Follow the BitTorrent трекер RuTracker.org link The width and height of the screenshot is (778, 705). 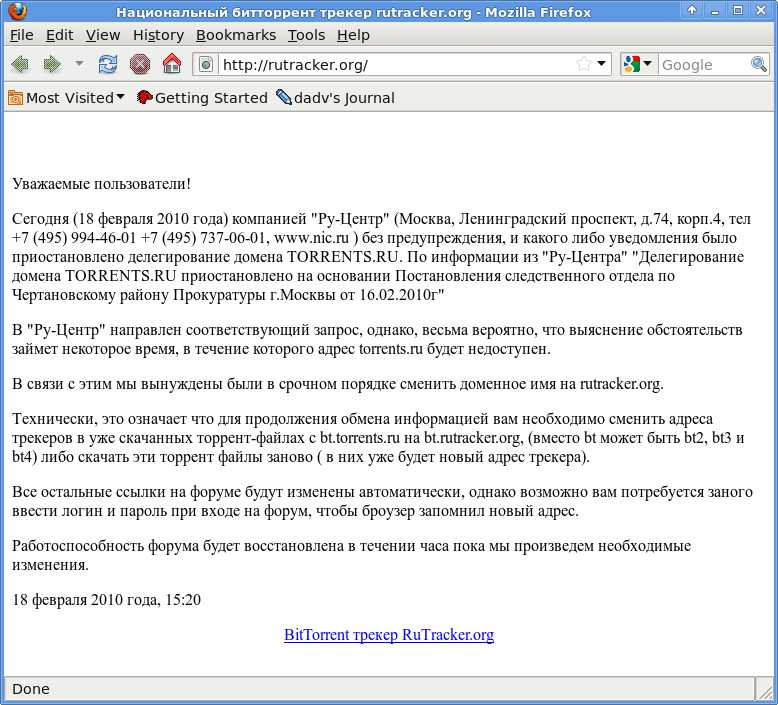[x=389, y=635]
